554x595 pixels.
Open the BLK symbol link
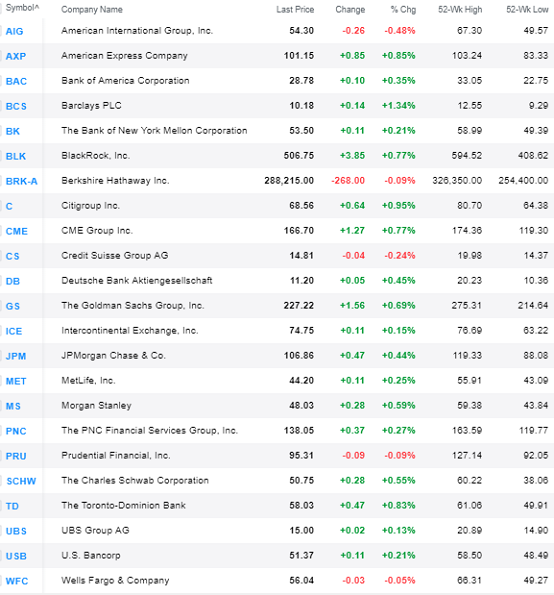[x=16, y=156]
